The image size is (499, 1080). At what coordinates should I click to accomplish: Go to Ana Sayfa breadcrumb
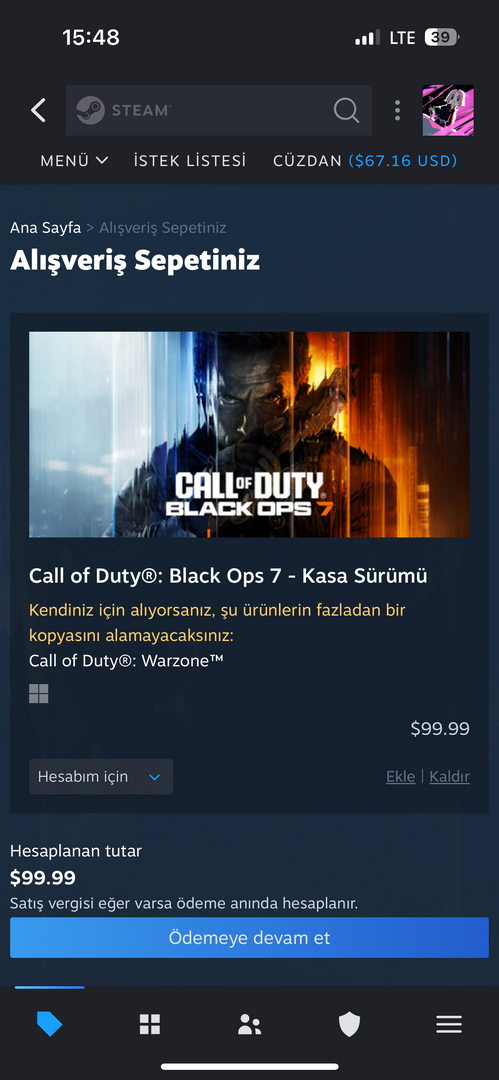point(45,227)
